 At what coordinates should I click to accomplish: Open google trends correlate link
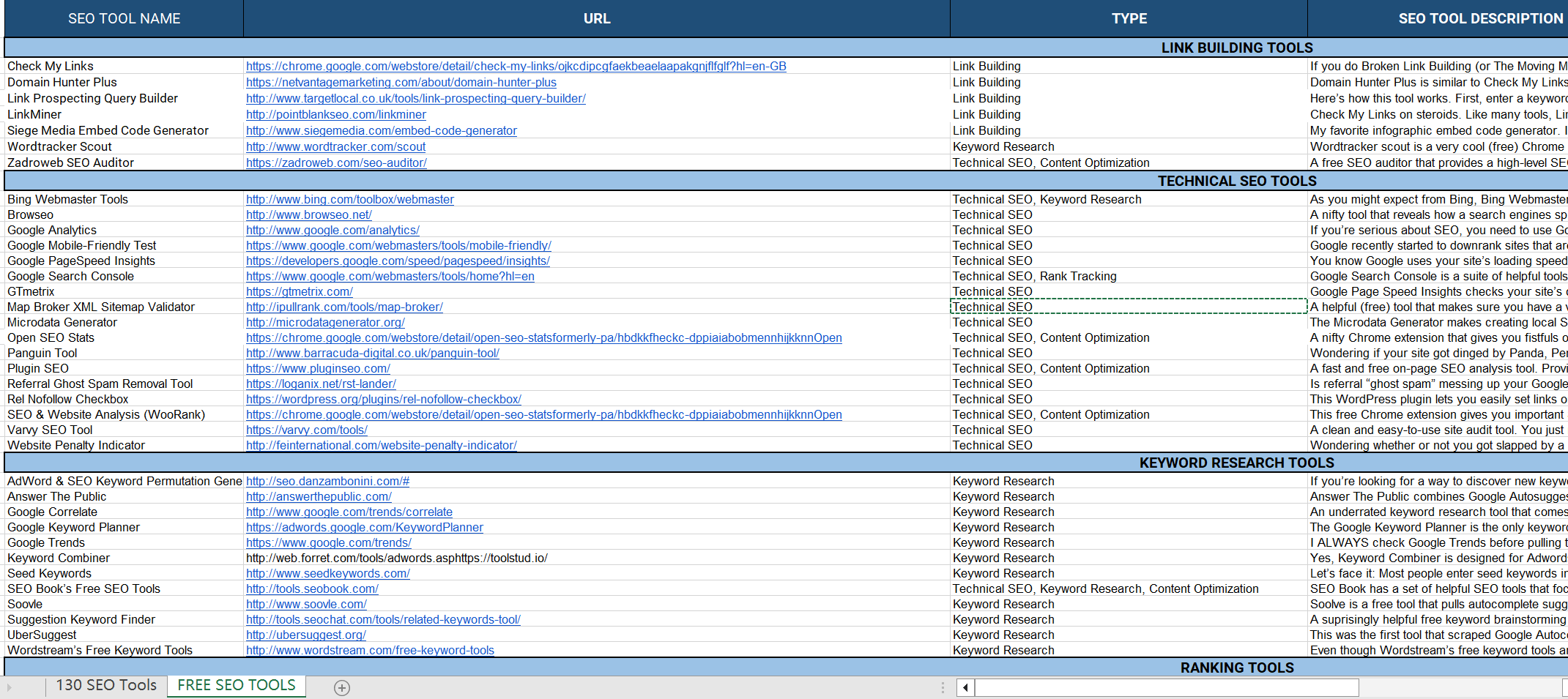point(349,512)
